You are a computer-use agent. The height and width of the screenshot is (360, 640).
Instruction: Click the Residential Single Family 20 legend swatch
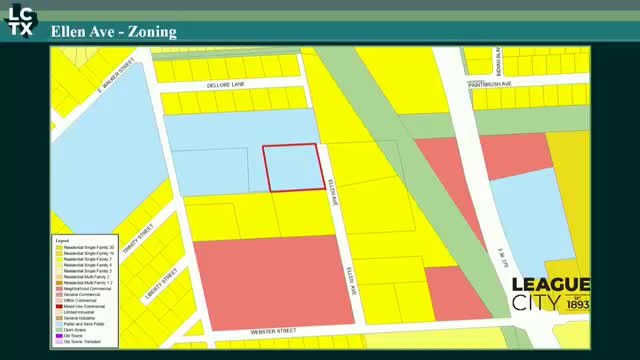[x=59, y=247]
